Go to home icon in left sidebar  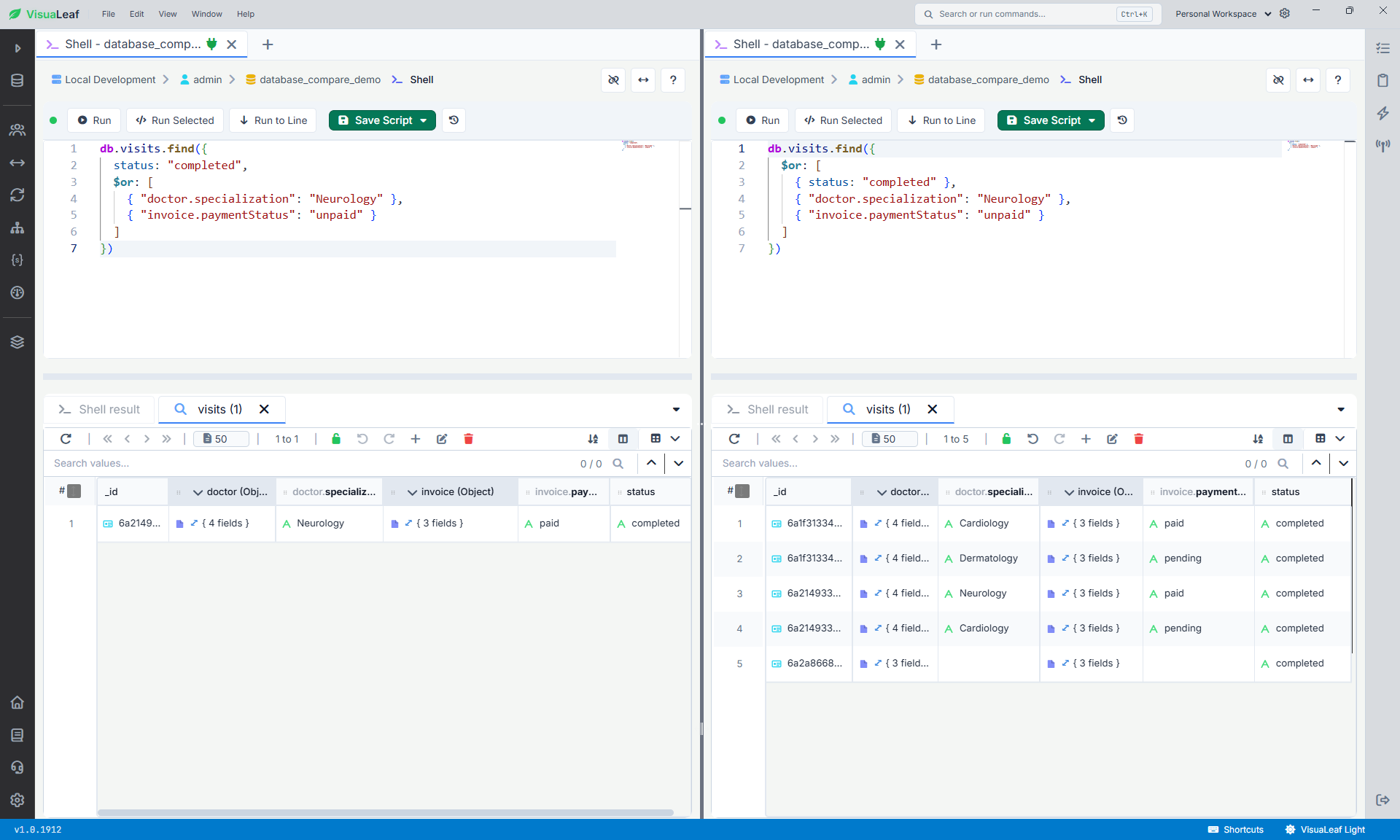click(x=17, y=702)
